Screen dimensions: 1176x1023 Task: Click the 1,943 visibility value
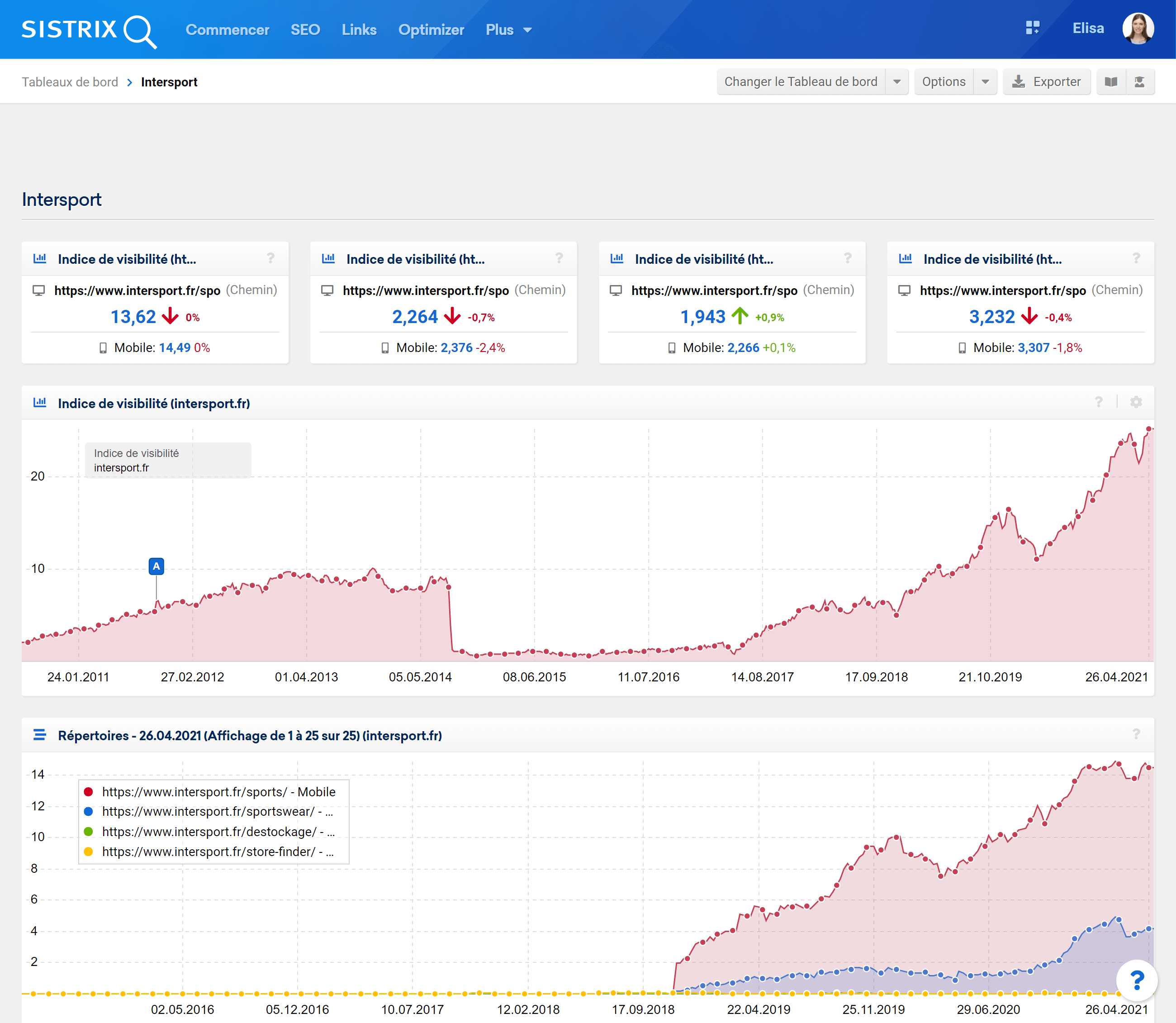[x=703, y=316]
